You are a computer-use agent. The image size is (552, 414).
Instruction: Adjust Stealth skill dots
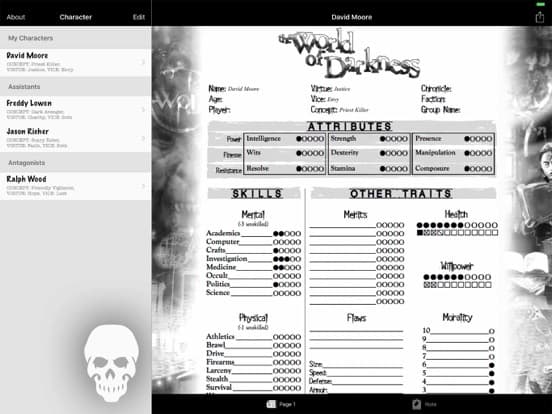pos(287,380)
